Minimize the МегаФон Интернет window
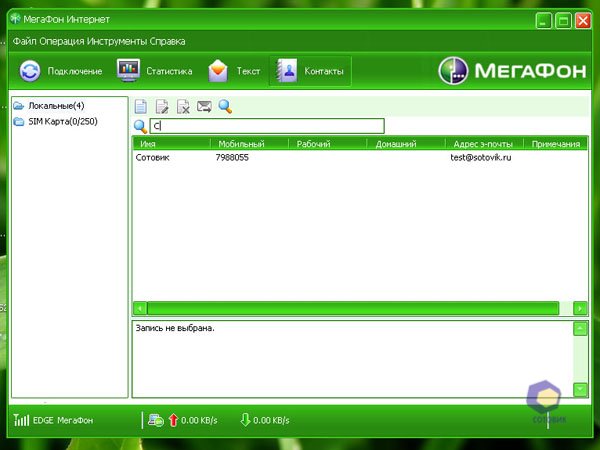 [x=543, y=21]
